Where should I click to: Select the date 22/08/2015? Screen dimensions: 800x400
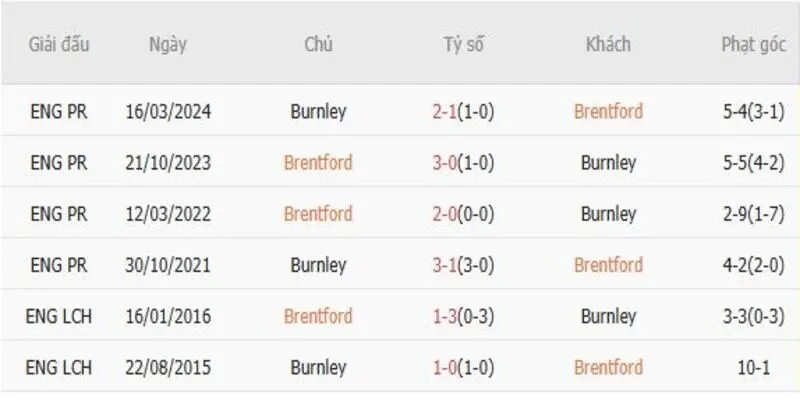coord(167,367)
